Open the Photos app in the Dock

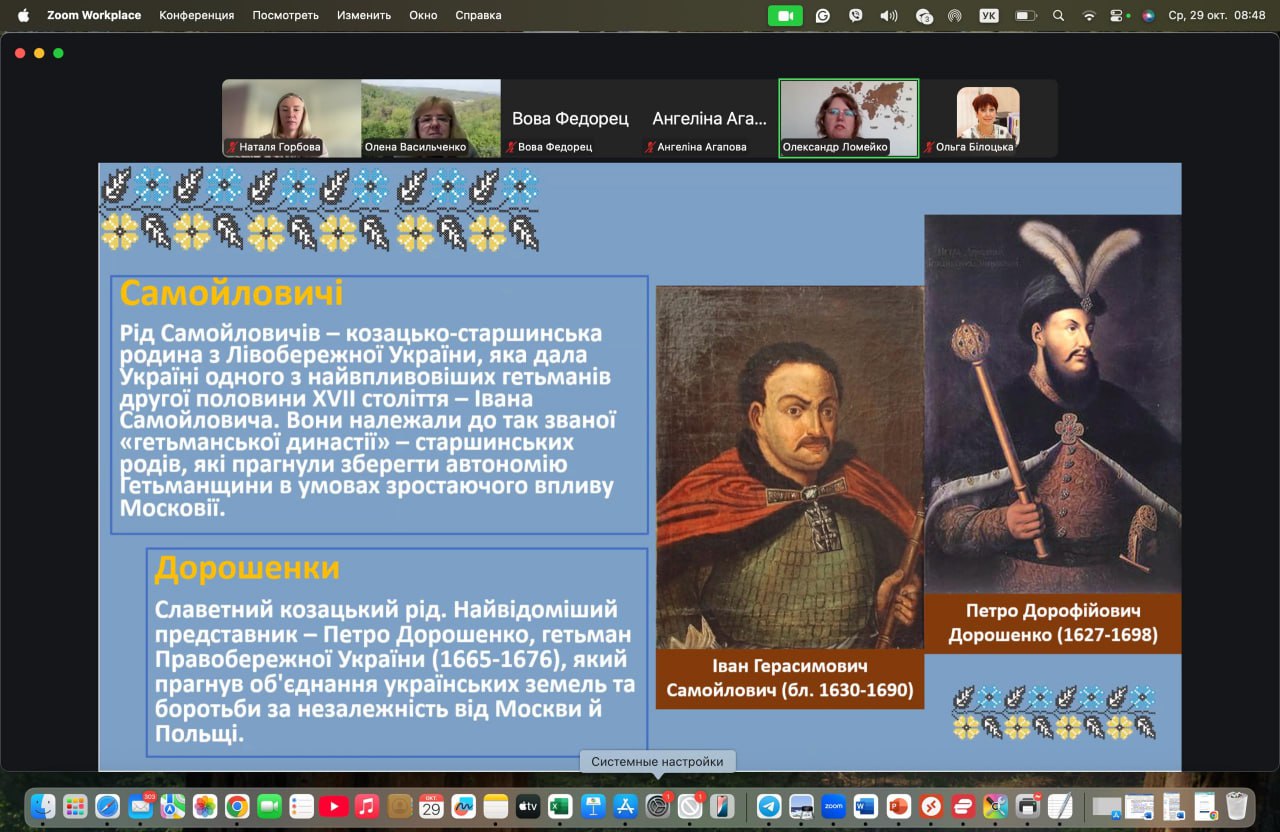coord(205,806)
